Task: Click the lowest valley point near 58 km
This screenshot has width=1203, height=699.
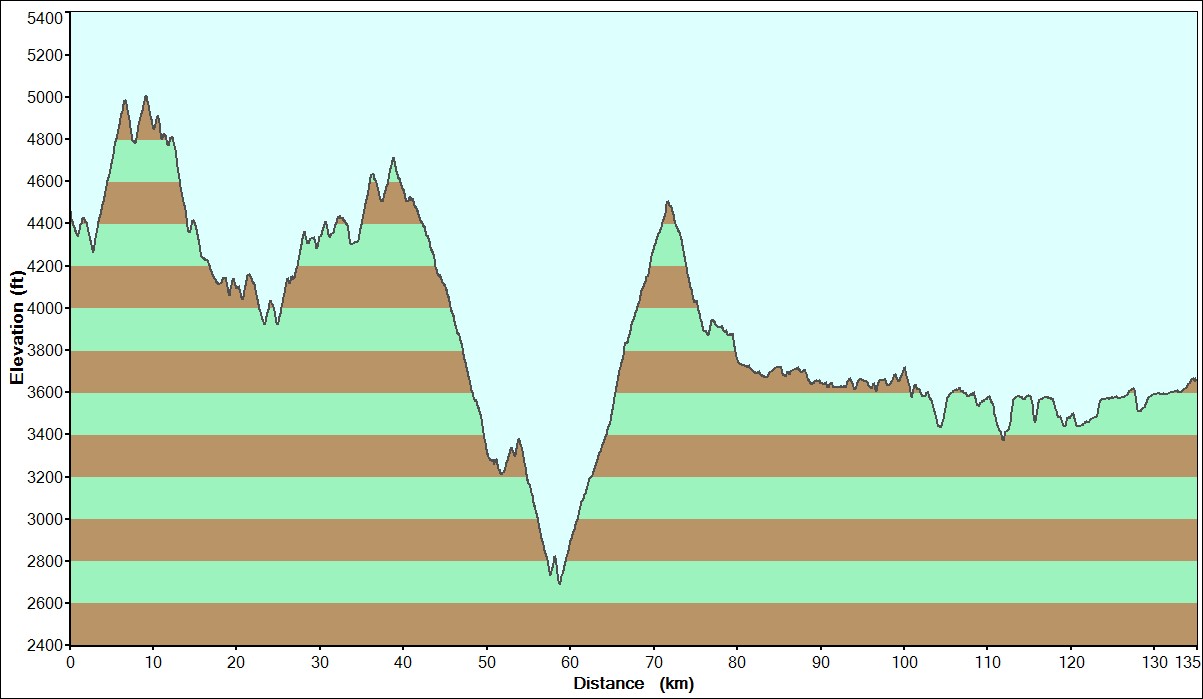Action: click(559, 583)
